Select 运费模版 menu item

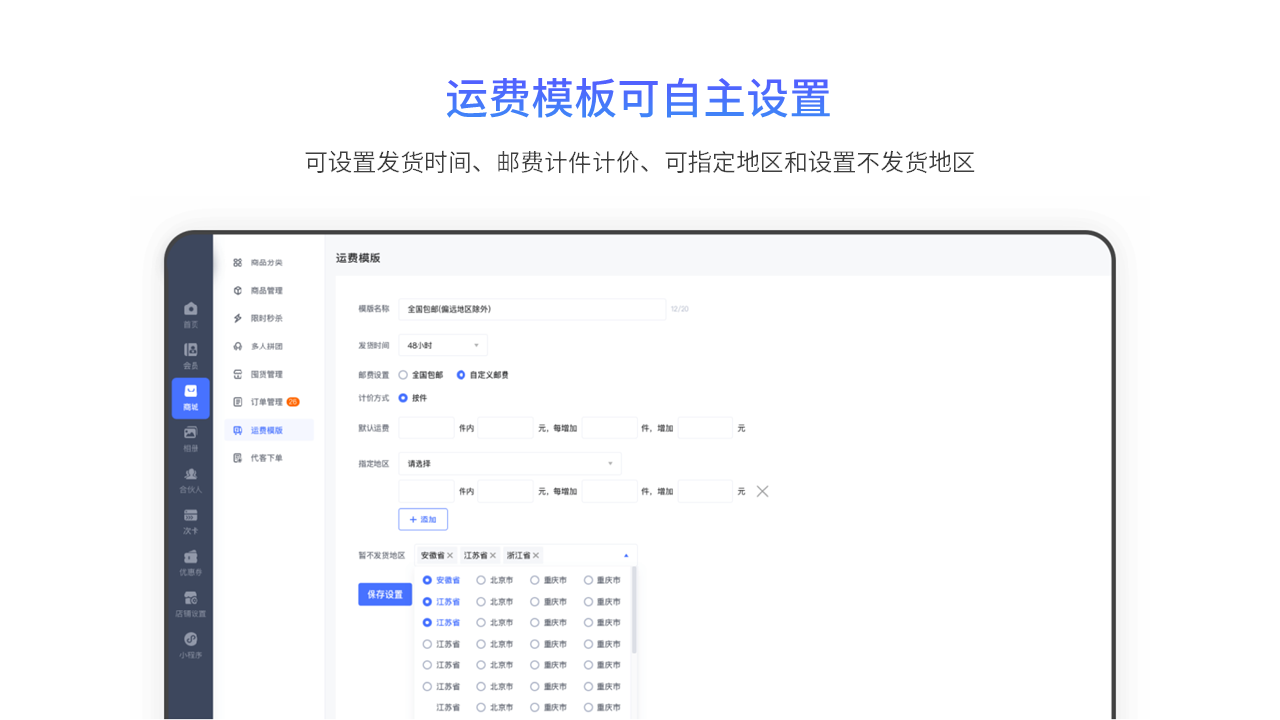[268, 430]
